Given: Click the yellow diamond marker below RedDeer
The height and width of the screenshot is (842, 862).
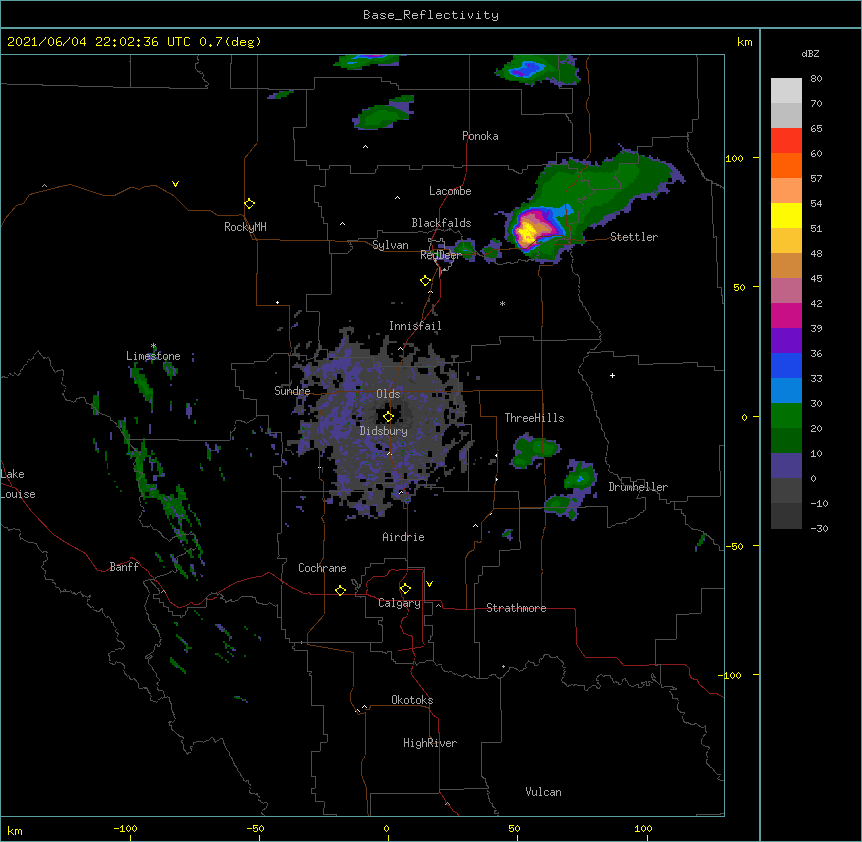Looking at the screenshot, I should tap(425, 281).
